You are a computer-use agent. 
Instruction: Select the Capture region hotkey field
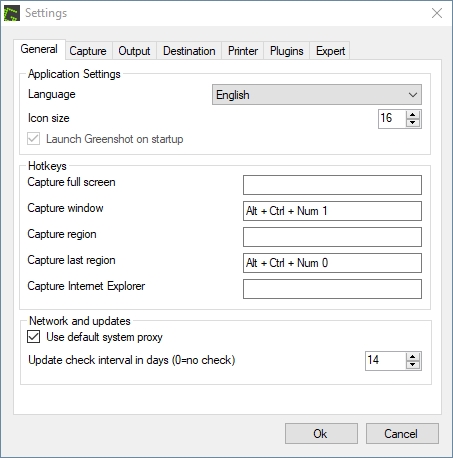(332, 237)
